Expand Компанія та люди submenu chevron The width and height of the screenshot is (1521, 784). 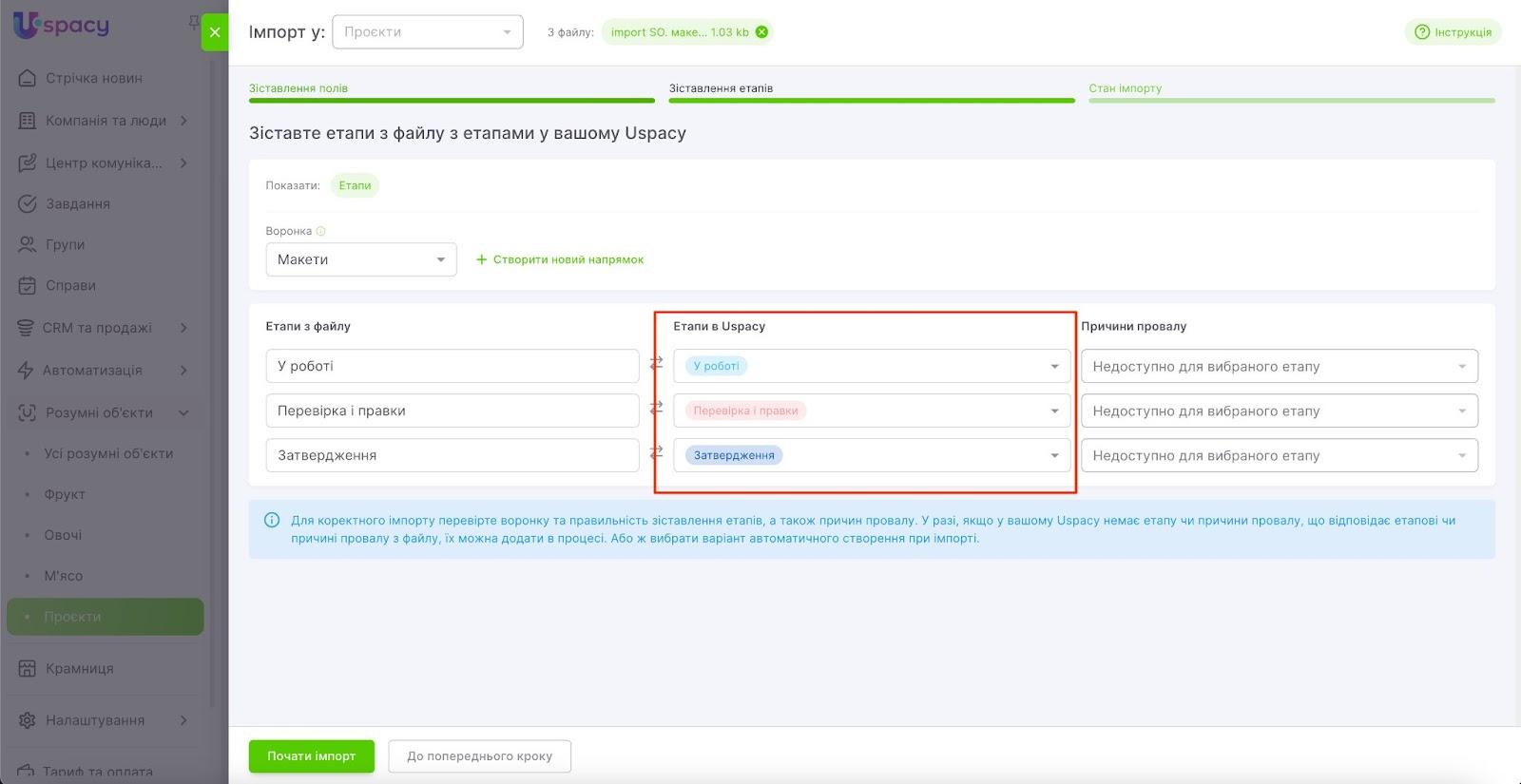coord(183,121)
